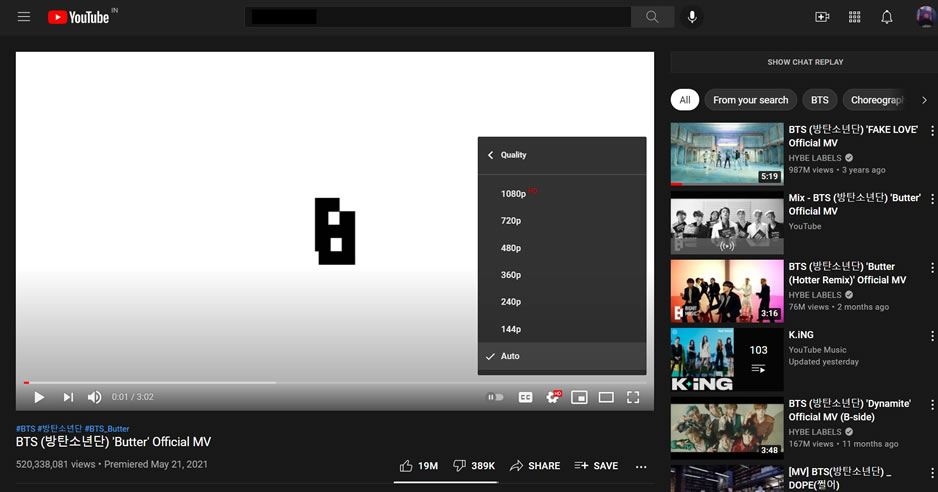The width and height of the screenshot is (938, 492).
Task: Enable miniplayer mode
Action: 579,397
